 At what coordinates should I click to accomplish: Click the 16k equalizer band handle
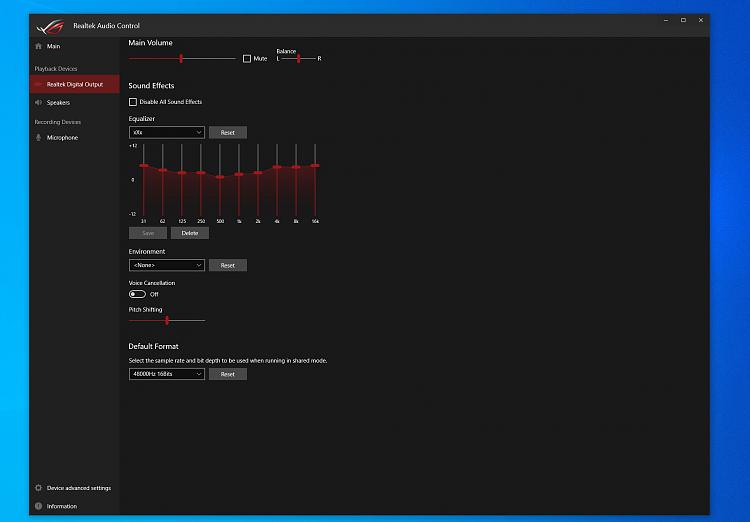point(315,166)
